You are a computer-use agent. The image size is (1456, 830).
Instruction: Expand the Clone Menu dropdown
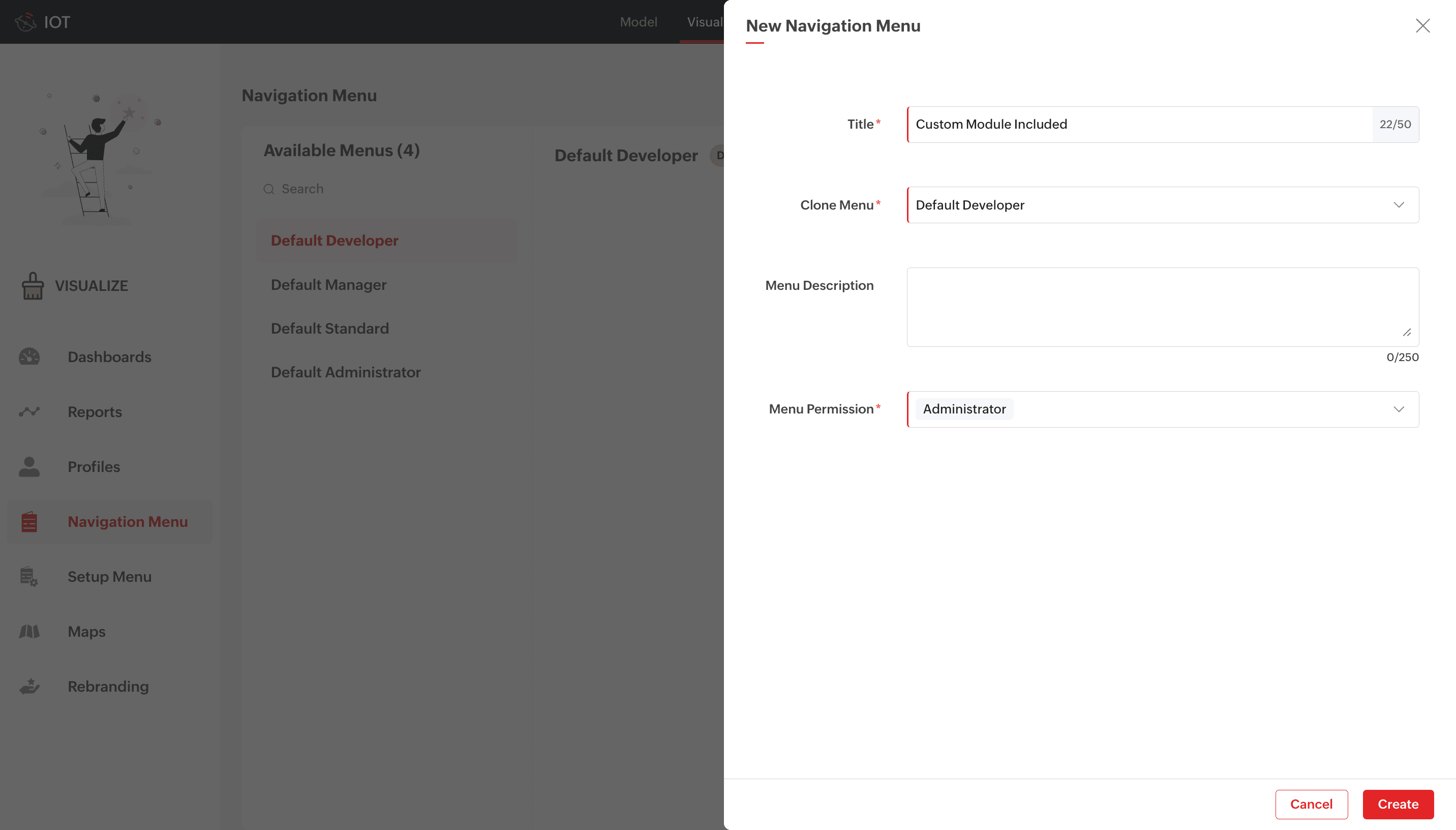pyautogui.click(x=1399, y=204)
